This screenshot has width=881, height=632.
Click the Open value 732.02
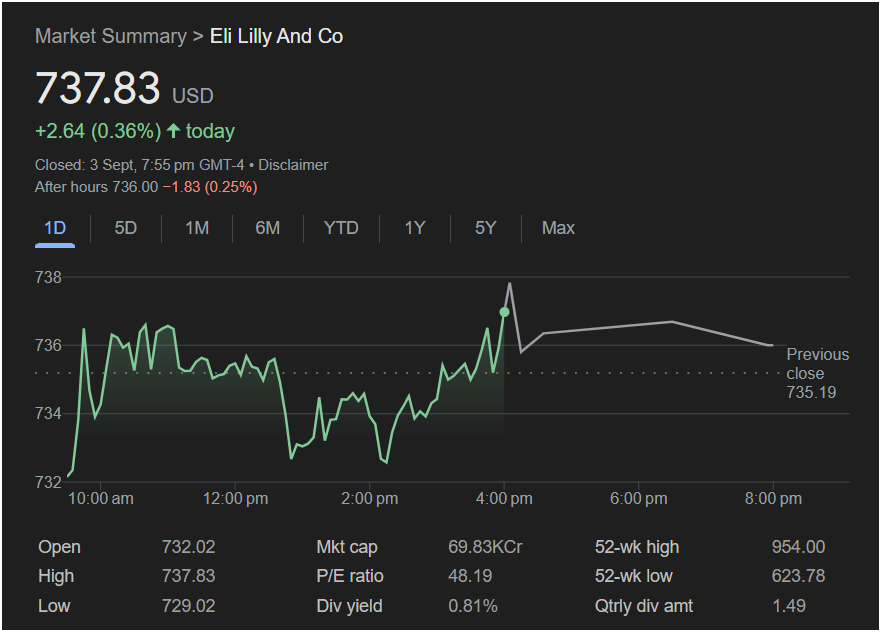coord(189,547)
